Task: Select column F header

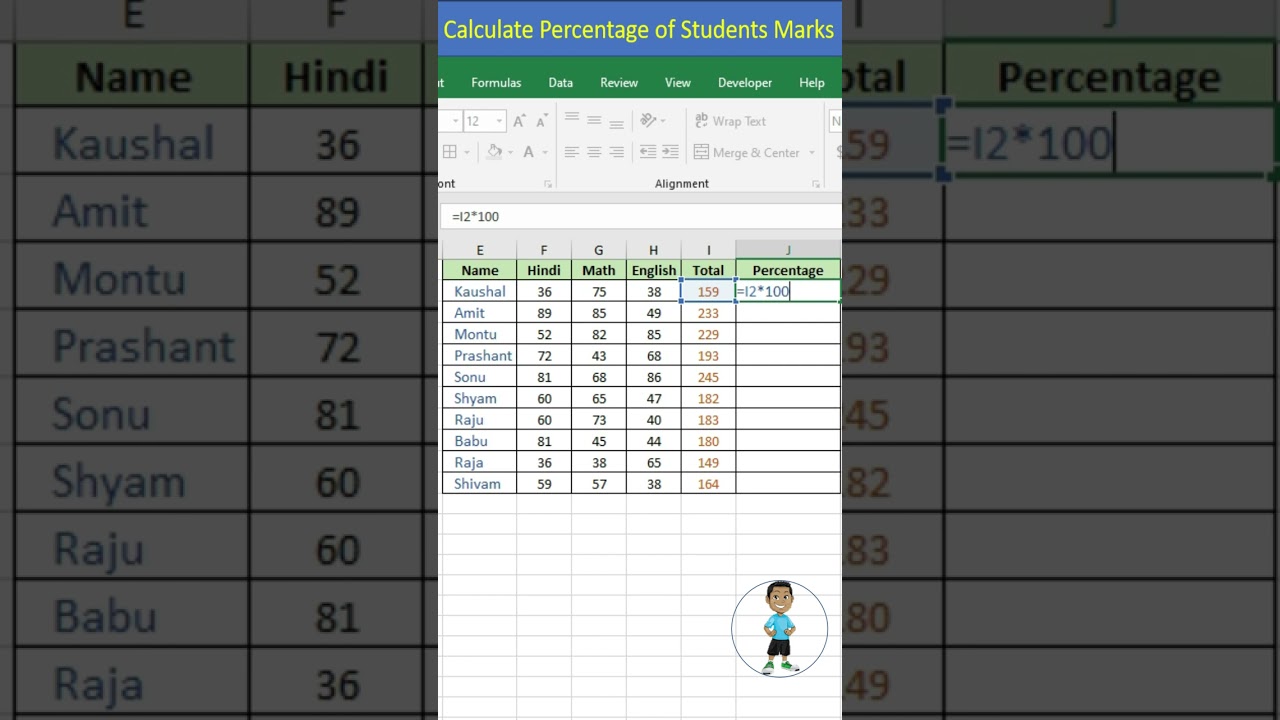Action: (x=544, y=250)
